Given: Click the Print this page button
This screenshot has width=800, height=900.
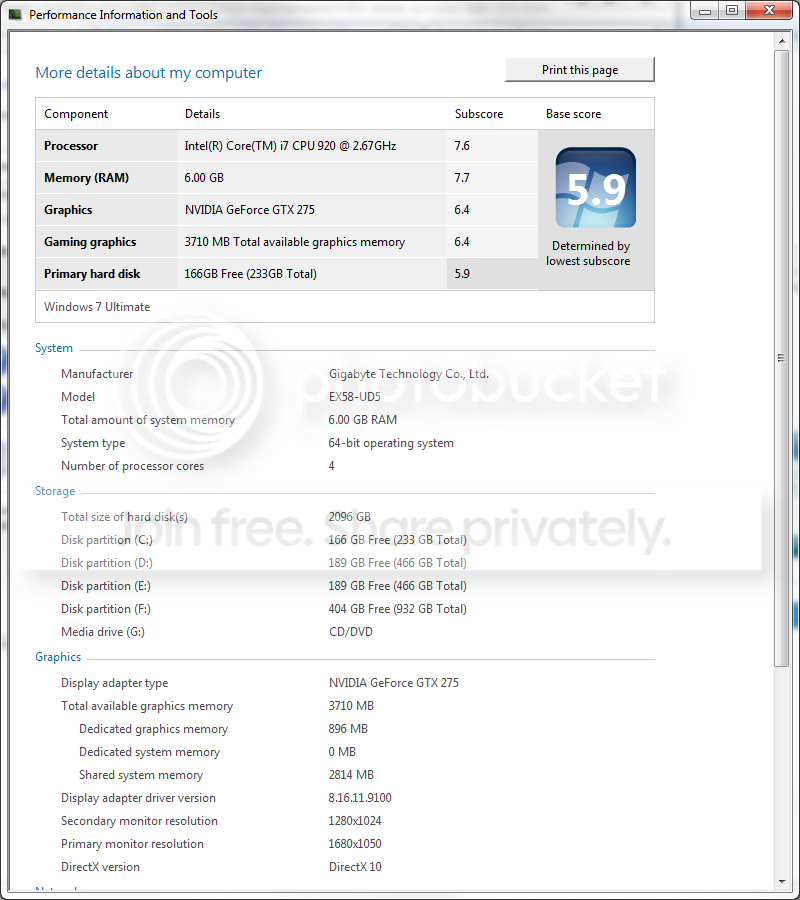Looking at the screenshot, I should point(580,69).
